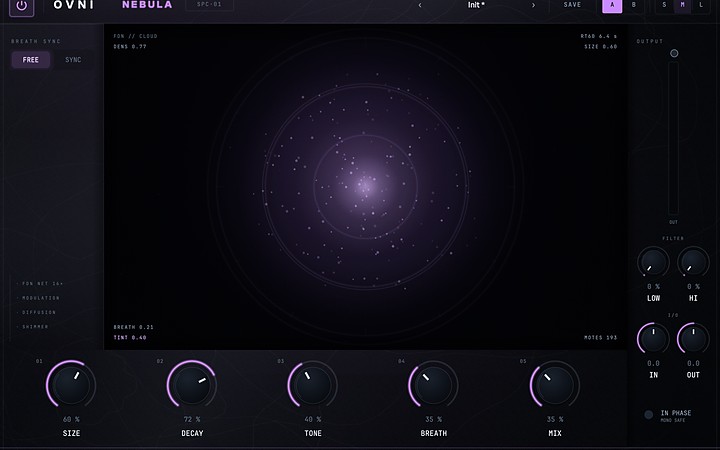This screenshot has width=720, height=450.
Task: Select B state slot
Action: coord(634,5)
